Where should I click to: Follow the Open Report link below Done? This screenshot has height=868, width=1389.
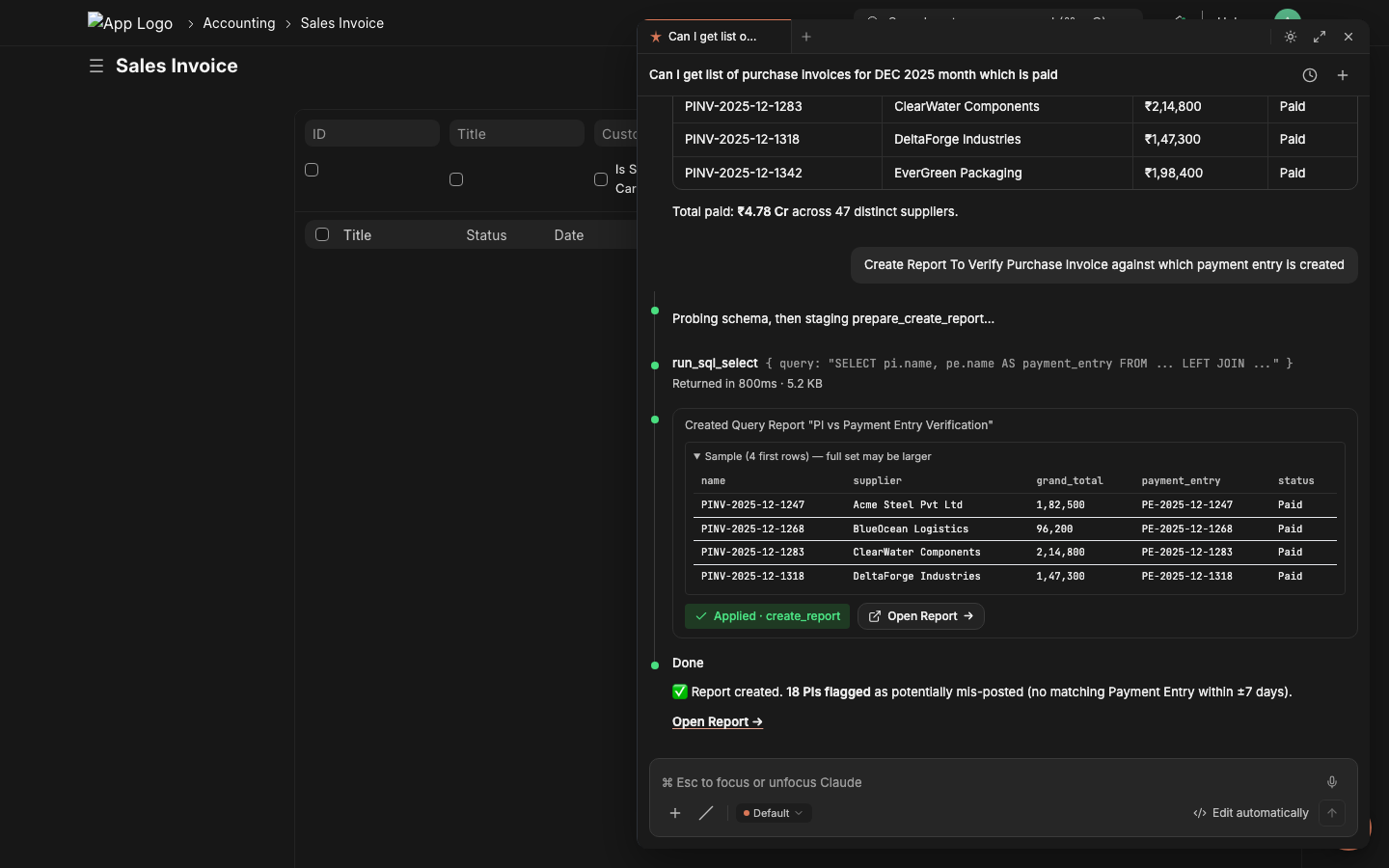click(x=718, y=721)
